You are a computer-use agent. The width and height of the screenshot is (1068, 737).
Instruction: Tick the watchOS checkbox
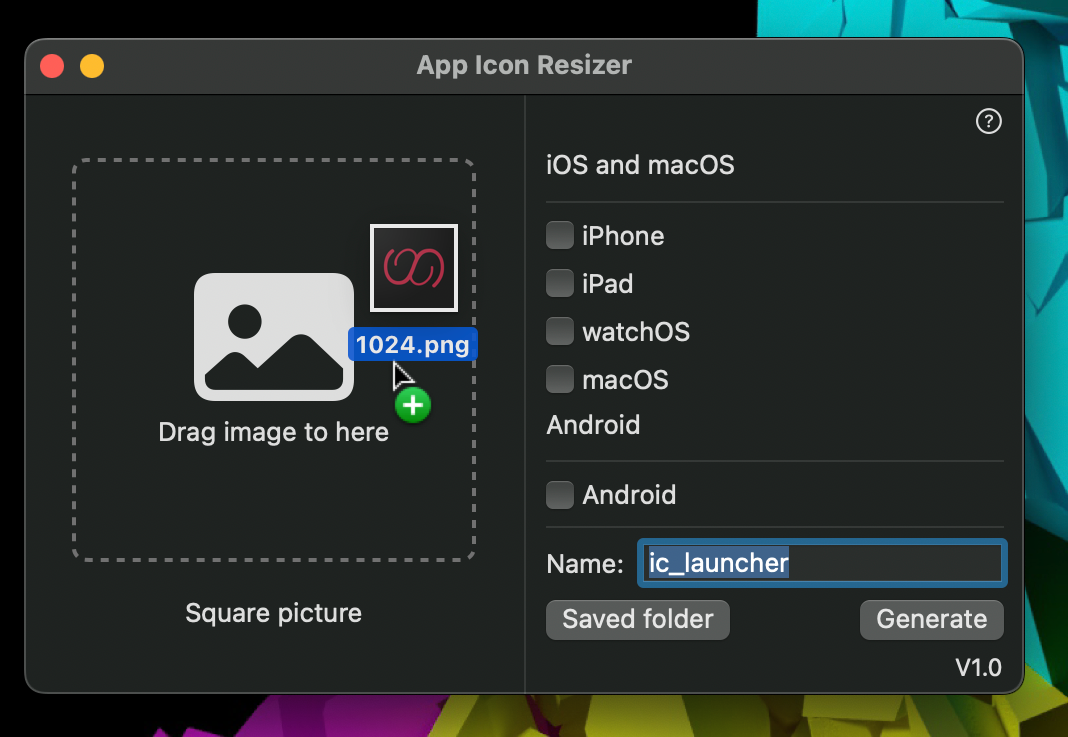coord(560,332)
